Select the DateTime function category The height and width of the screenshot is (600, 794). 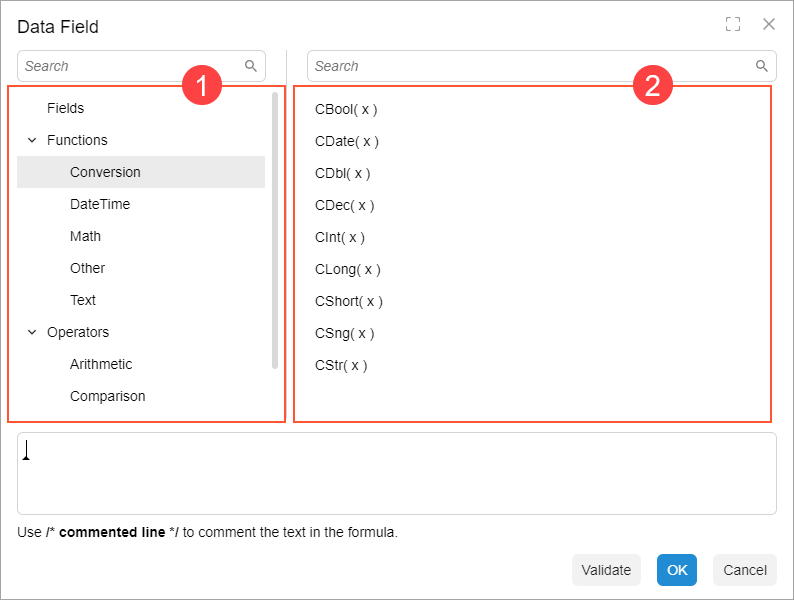coord(100,204)
